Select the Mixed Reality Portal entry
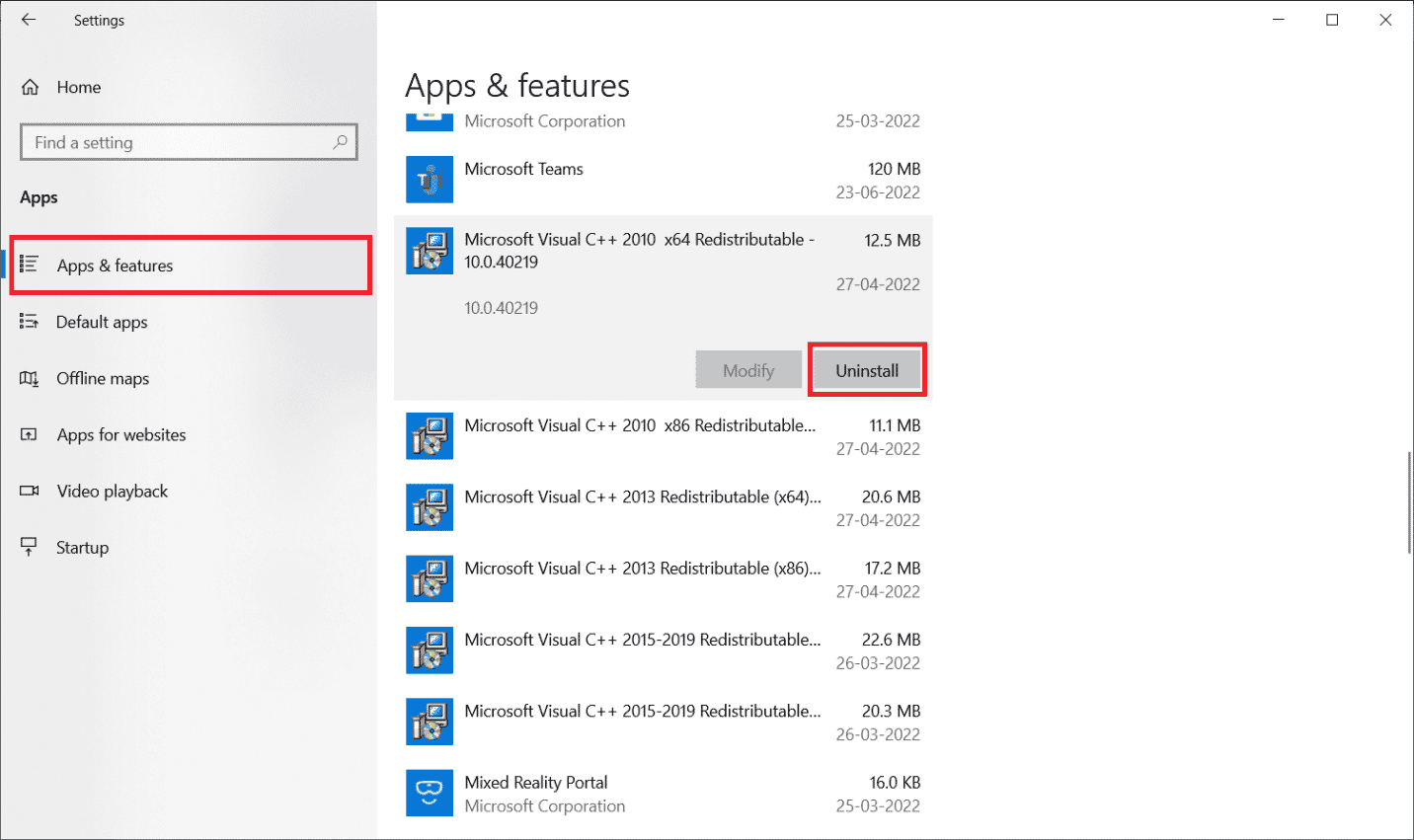 (x=664, y=793)
